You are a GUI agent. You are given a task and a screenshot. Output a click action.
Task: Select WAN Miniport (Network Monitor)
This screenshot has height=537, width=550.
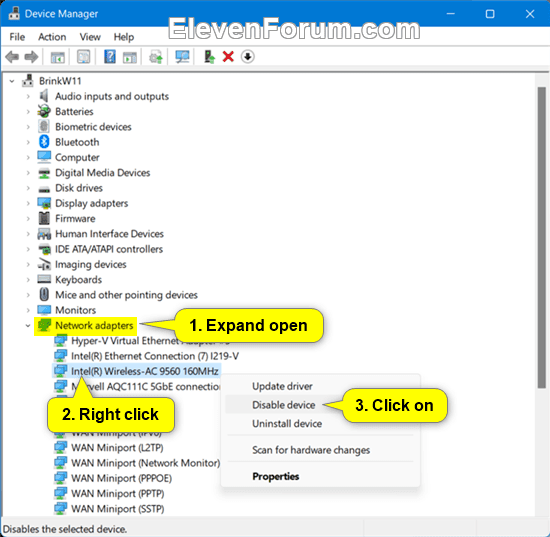(x=145, y=463)
